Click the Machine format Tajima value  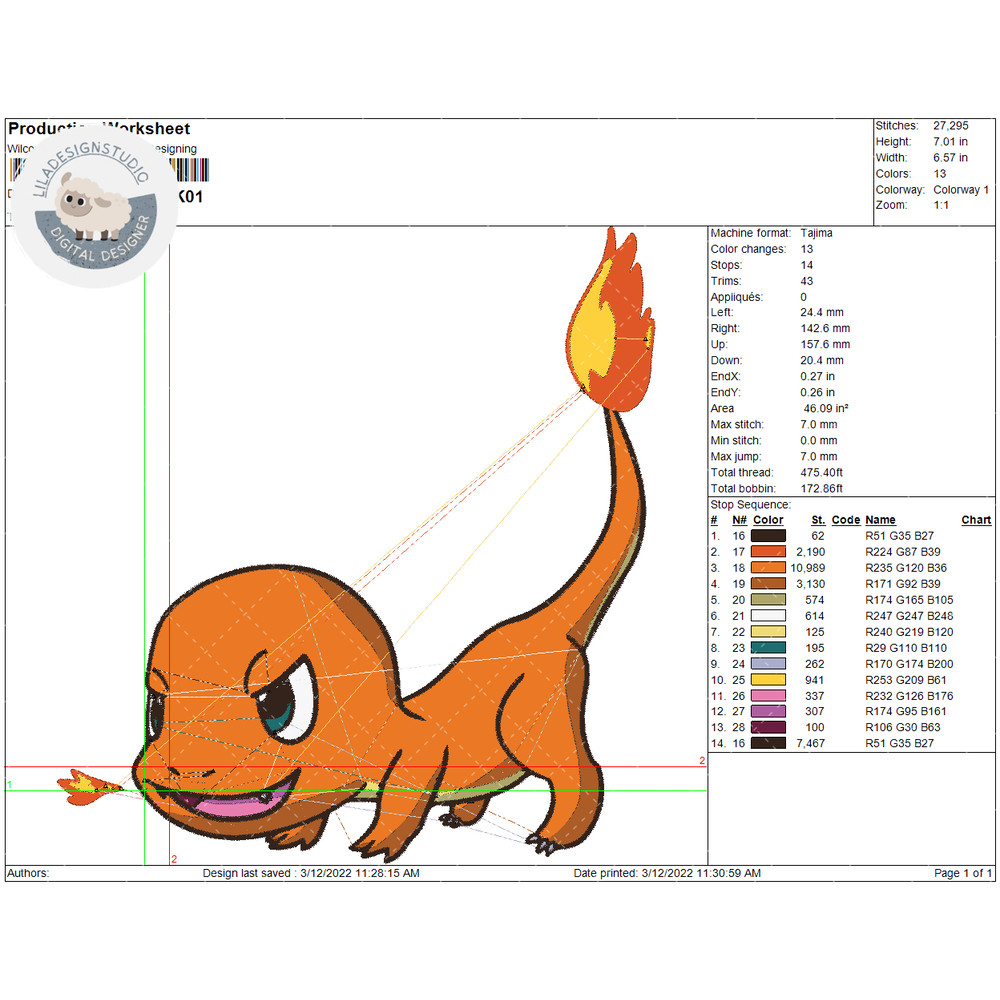(816, 233)
